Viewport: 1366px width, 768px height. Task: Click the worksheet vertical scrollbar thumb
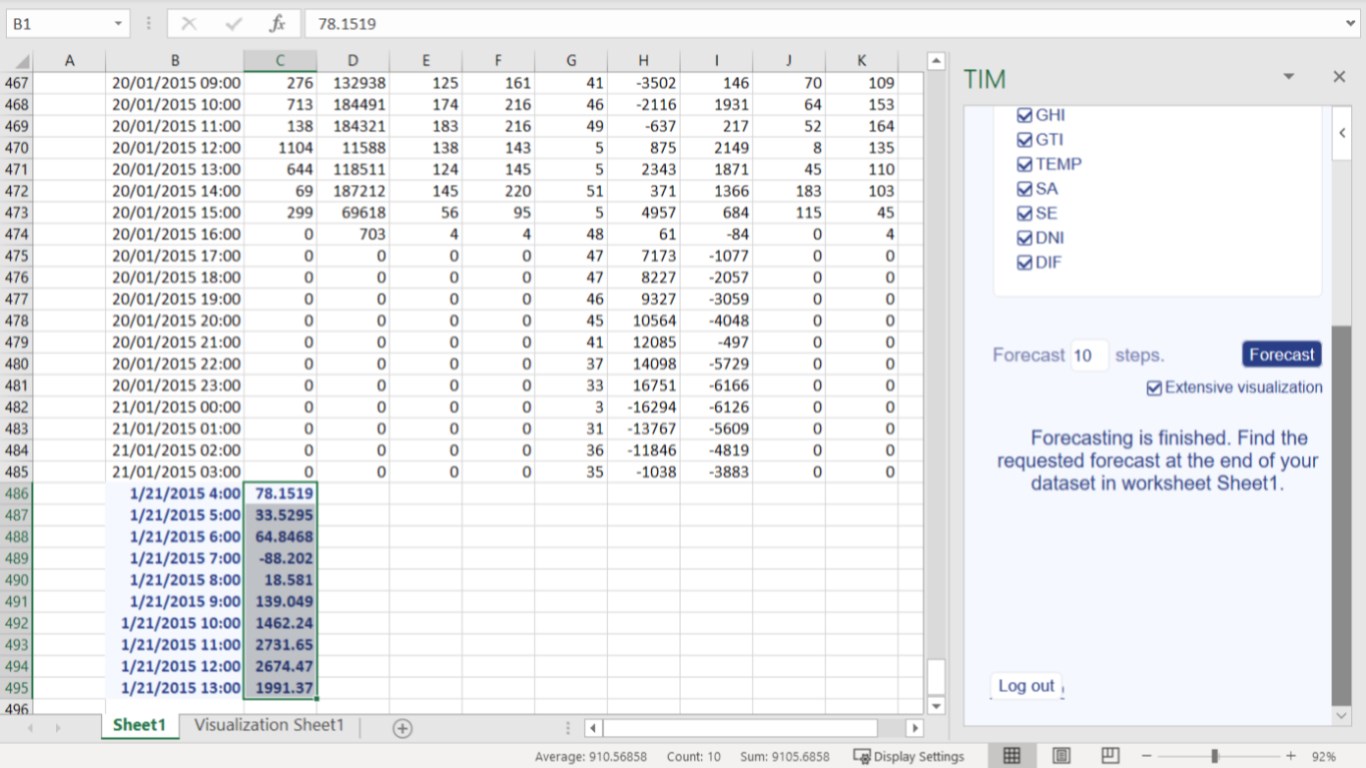pyautogui.click(x=936, y=677)
